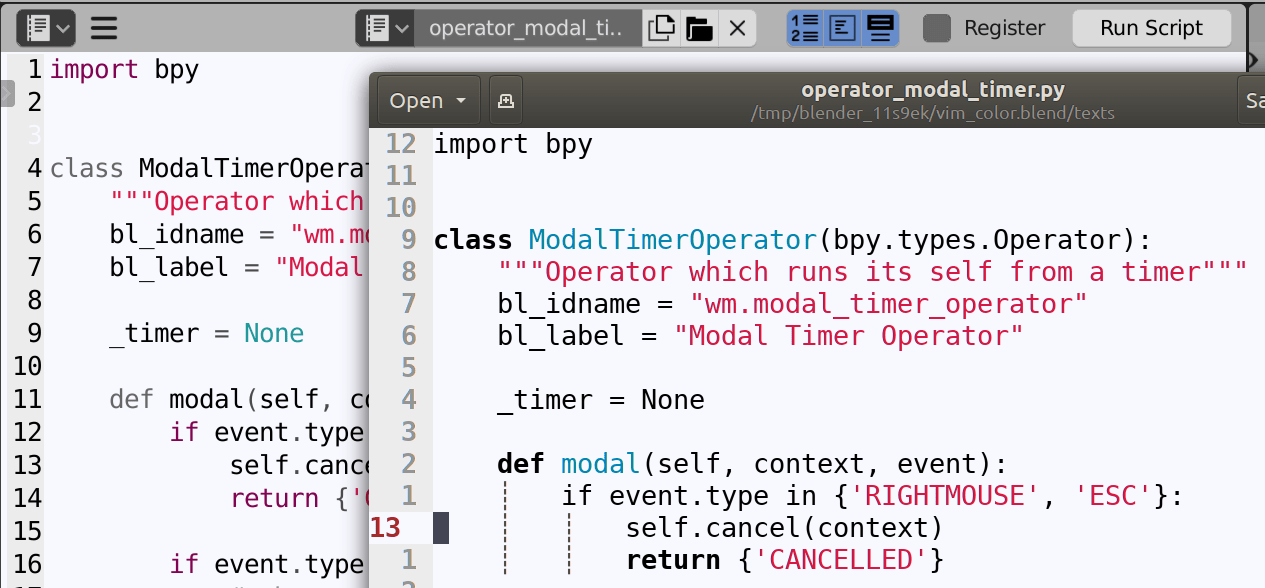Click the editor type selector icon top-left
The width and height of the screenshot is (1265, 588).
click(x=38, y=27)
